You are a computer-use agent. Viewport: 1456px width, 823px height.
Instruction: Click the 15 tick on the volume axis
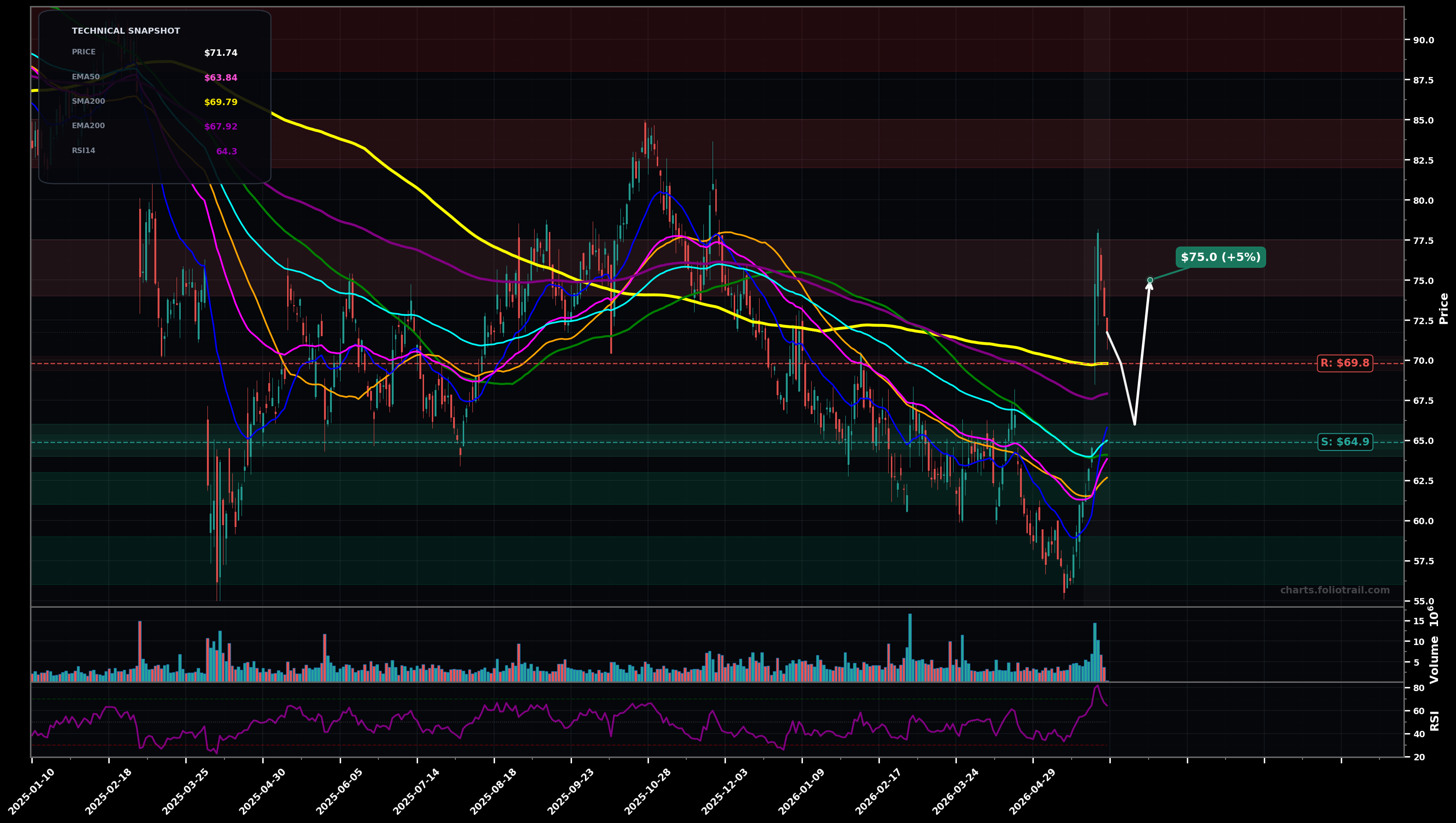click(1419, 621)
